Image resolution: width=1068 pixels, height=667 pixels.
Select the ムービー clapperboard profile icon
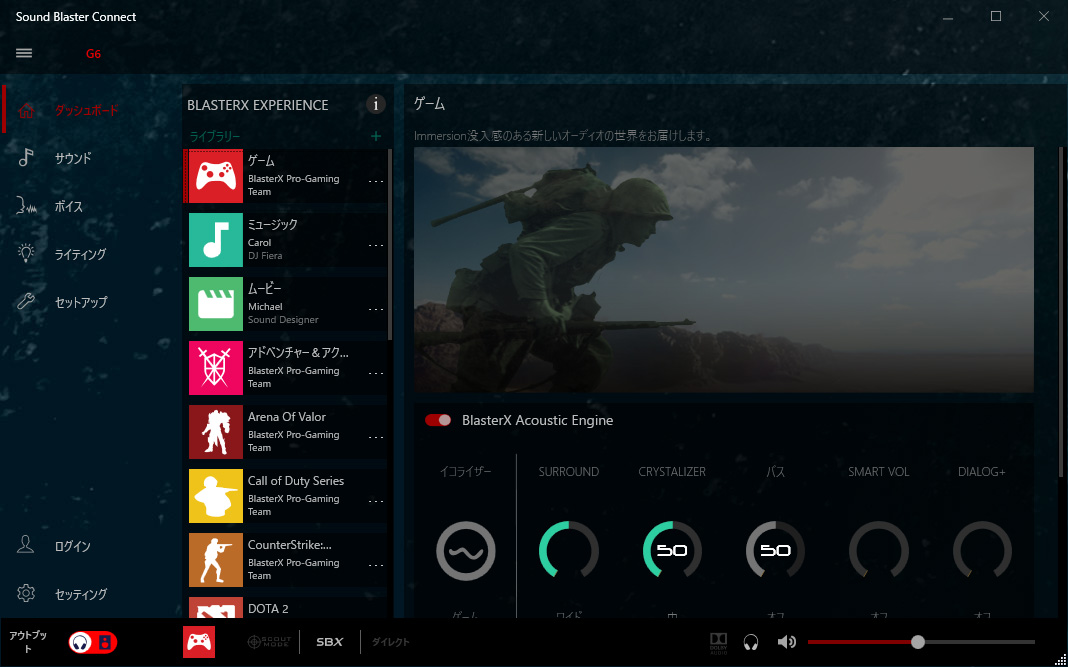[215, 304]
